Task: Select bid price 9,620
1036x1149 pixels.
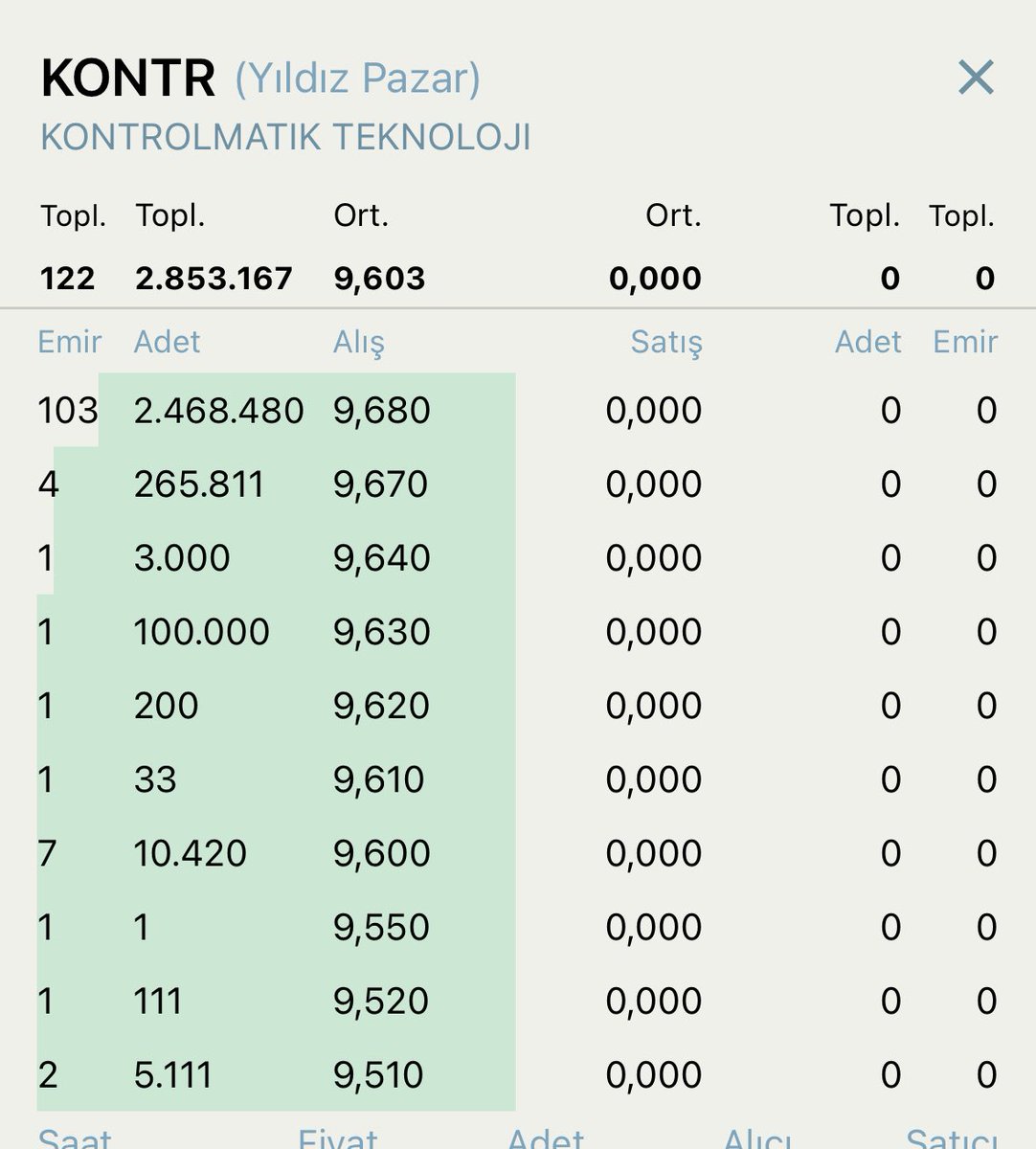Action: click(382, 706)
